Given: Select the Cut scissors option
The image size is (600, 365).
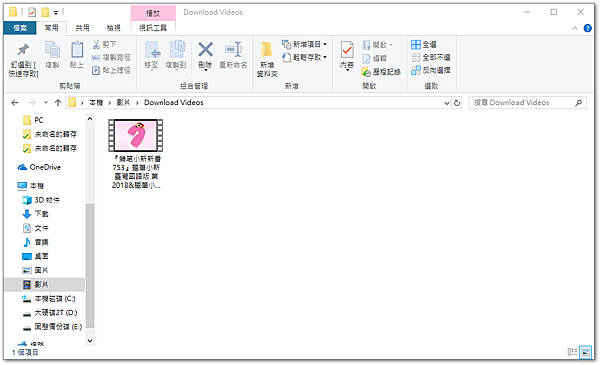Looking at the screenshot, I should pyautogui.click(x=105, y=44).
